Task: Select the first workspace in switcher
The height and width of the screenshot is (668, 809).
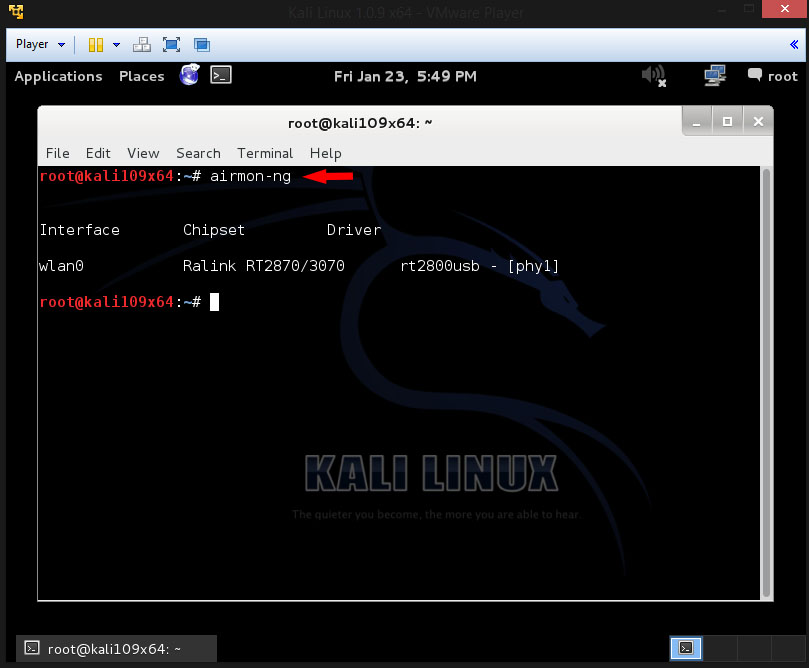Action: pyautogui.click(x=686, y=648)
